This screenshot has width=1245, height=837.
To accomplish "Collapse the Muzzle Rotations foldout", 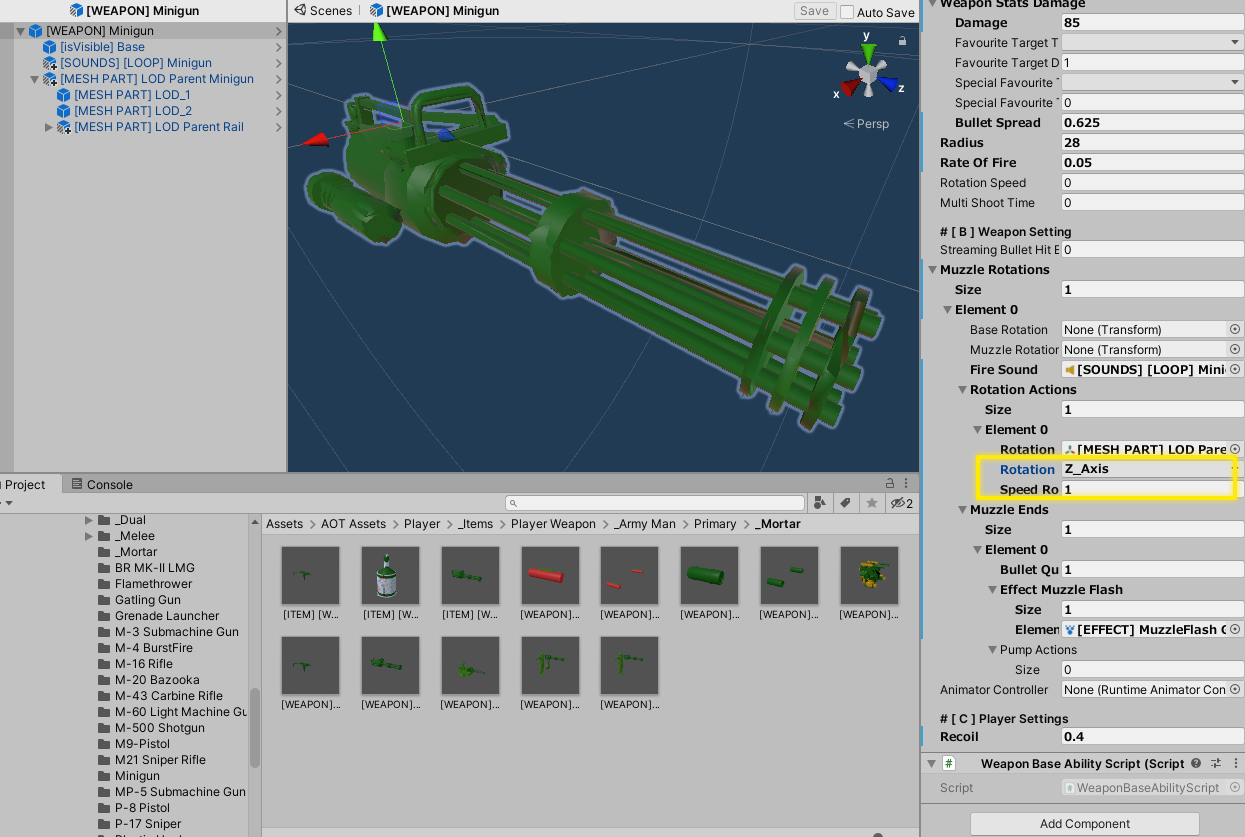I will (x=932, y=270).
